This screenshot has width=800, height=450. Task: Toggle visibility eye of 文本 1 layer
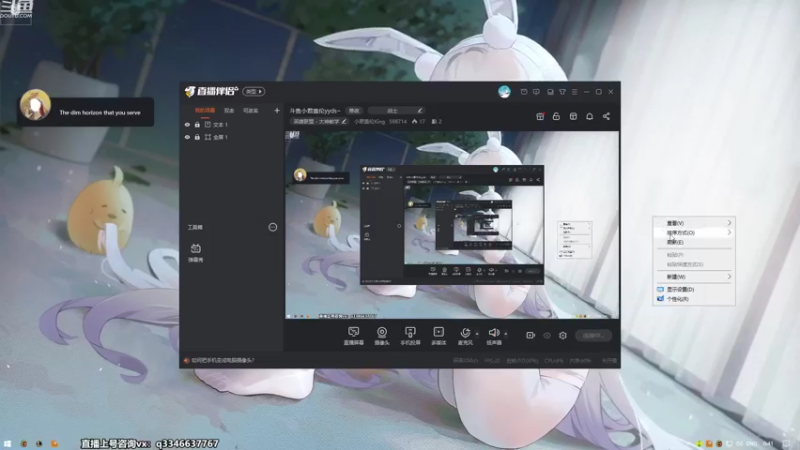pos(187,124)
